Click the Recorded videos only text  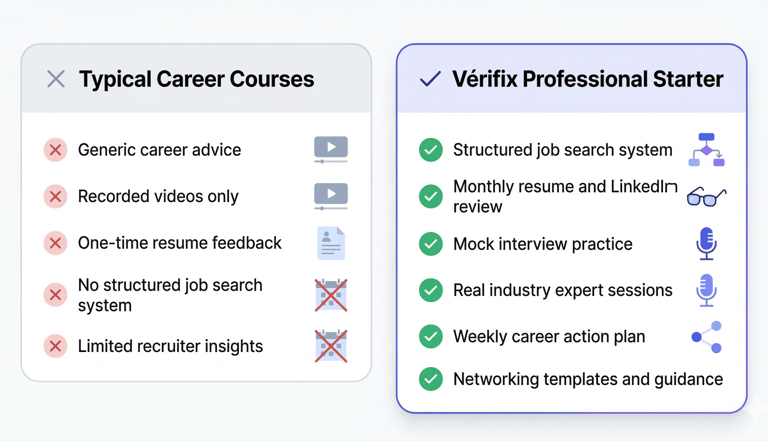(x=158, y=196)
